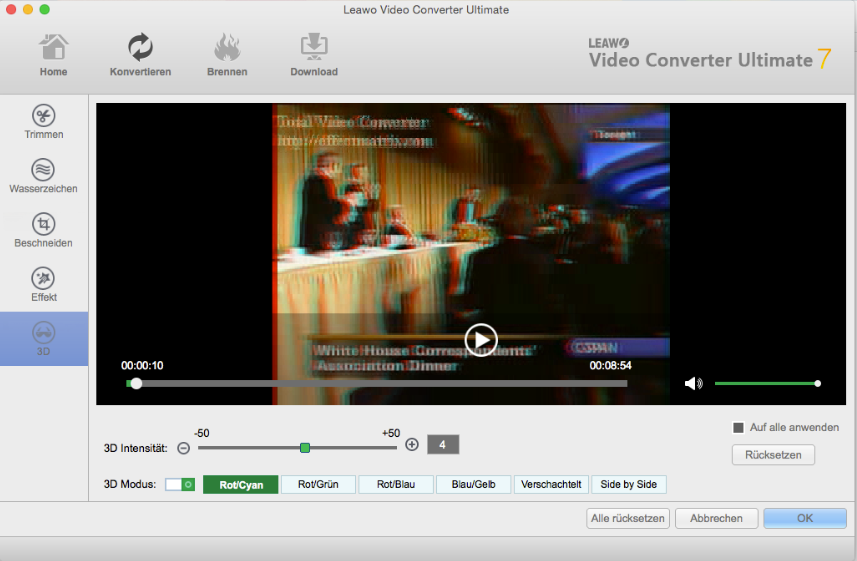Open the Konvertieren section
The height and width of the screenshot is (561, 857).
tap(140, 55)
